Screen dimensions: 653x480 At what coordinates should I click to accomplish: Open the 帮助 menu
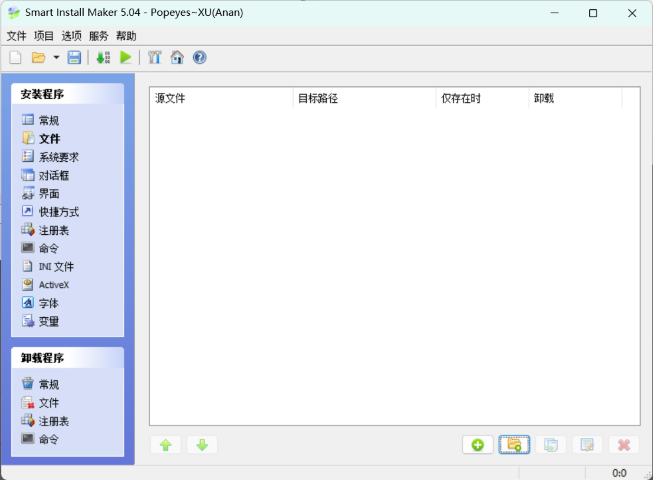[x=126, y=35]
